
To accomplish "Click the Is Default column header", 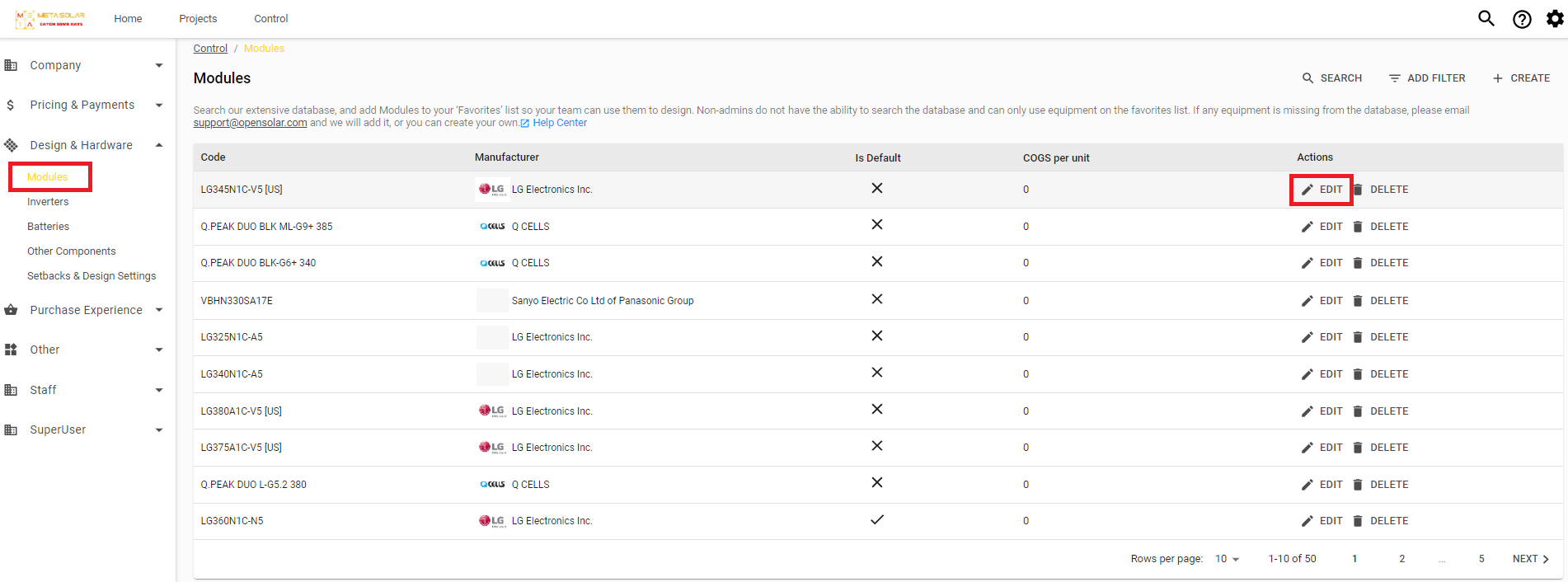I will 878,158.
